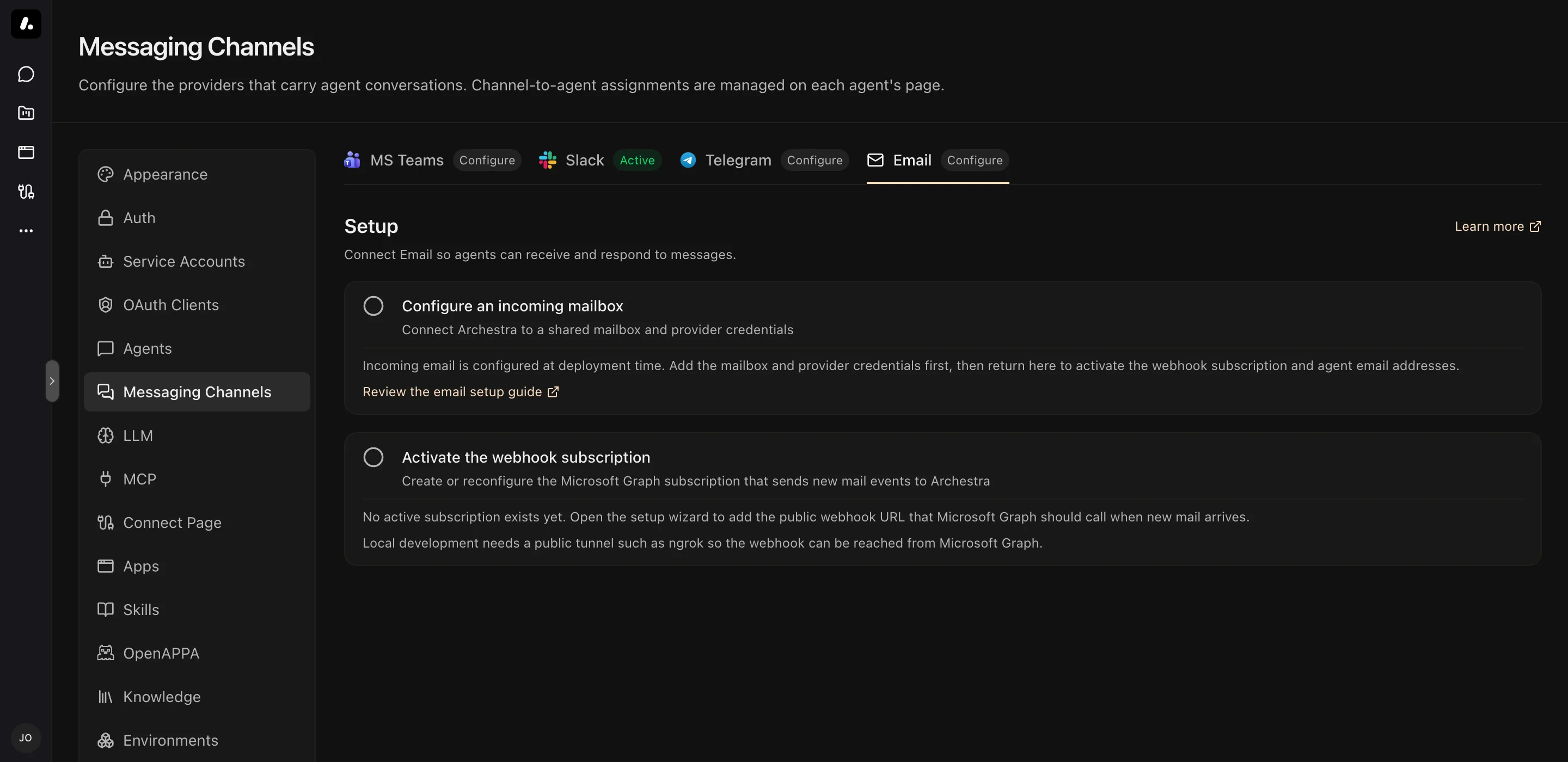Screen dimensions: 1568x762
Task: Click the Archestra logo icon
Action: (26, 24)
